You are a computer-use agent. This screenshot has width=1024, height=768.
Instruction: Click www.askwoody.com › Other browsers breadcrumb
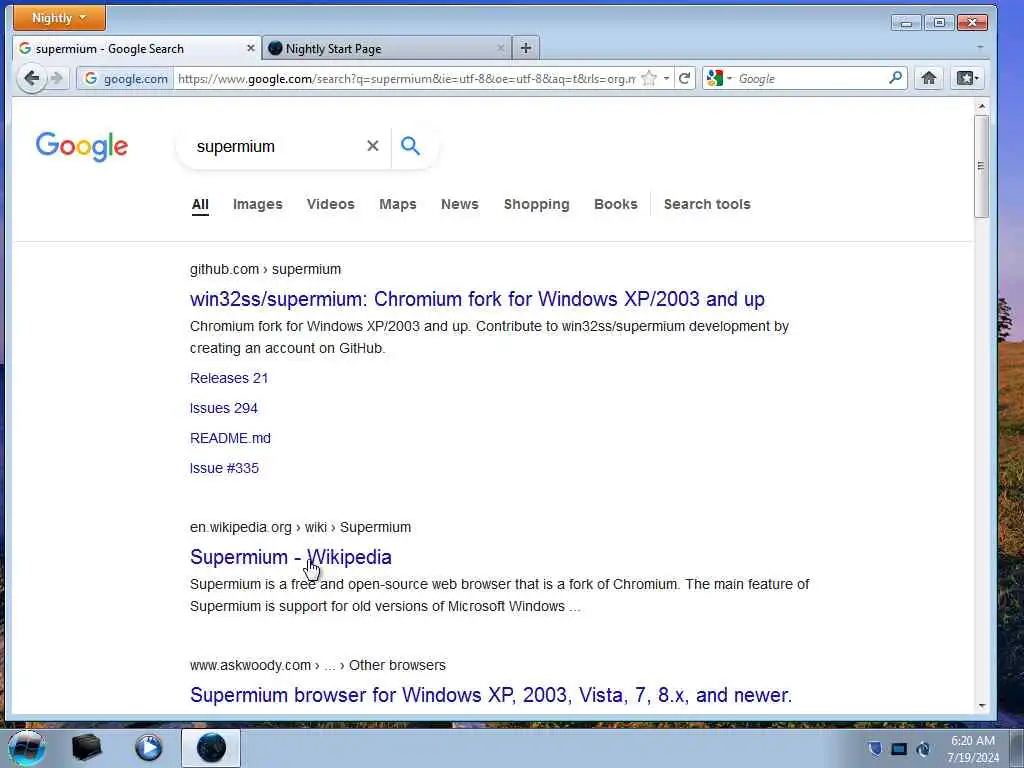(x=317, y=665)
